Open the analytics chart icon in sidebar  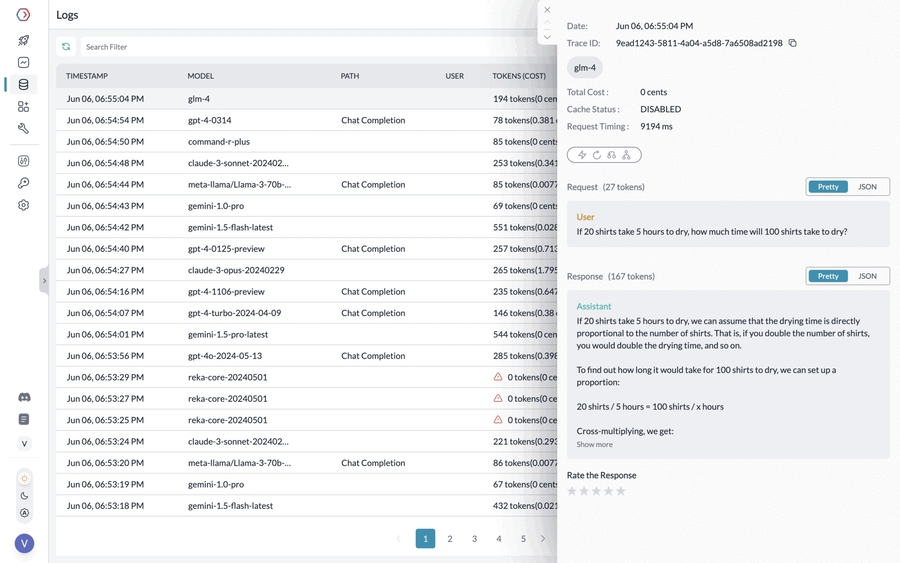tap(24, 63)
